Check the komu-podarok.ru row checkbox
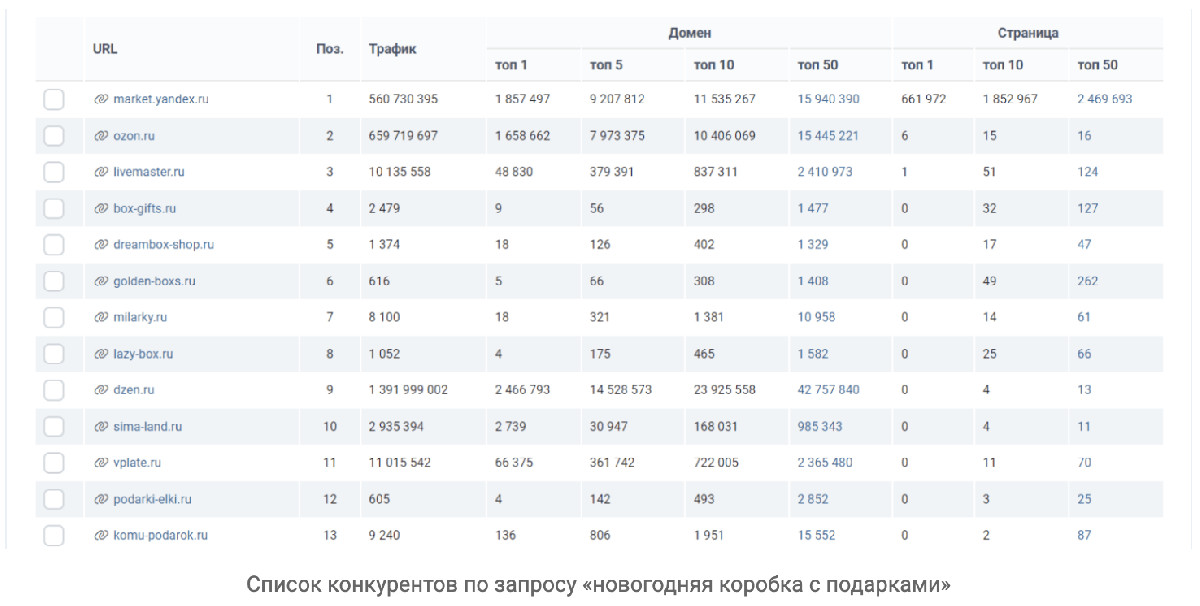 point(54,535)
